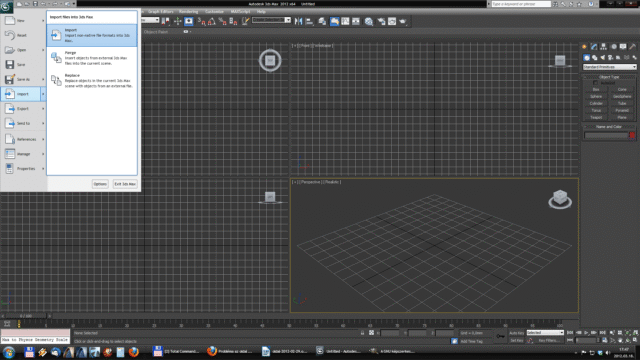Expand the References submenu arrow
This screenshot has width=640, height=360.
(x=43, y=139)
